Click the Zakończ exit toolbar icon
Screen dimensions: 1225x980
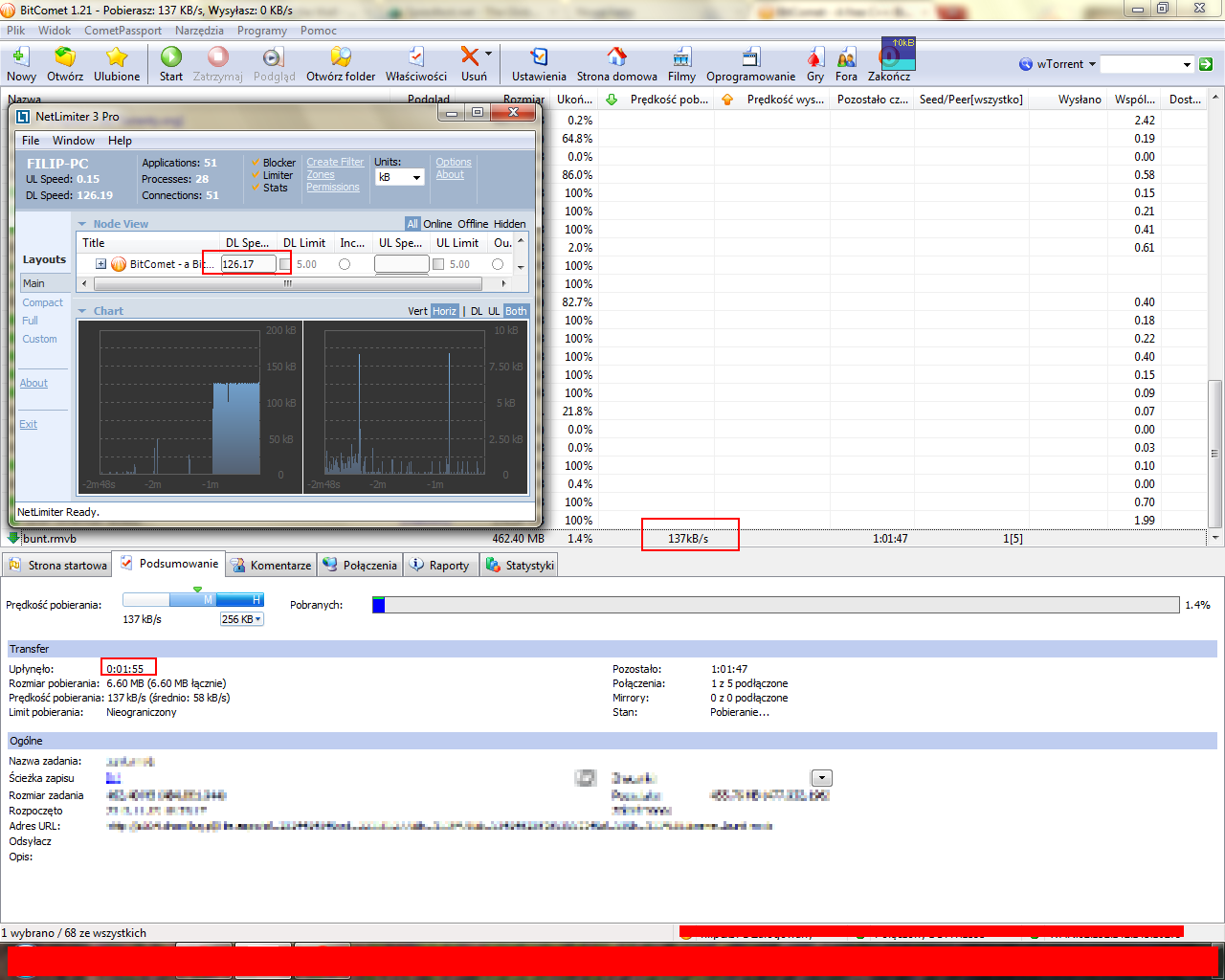pos(889,56)
